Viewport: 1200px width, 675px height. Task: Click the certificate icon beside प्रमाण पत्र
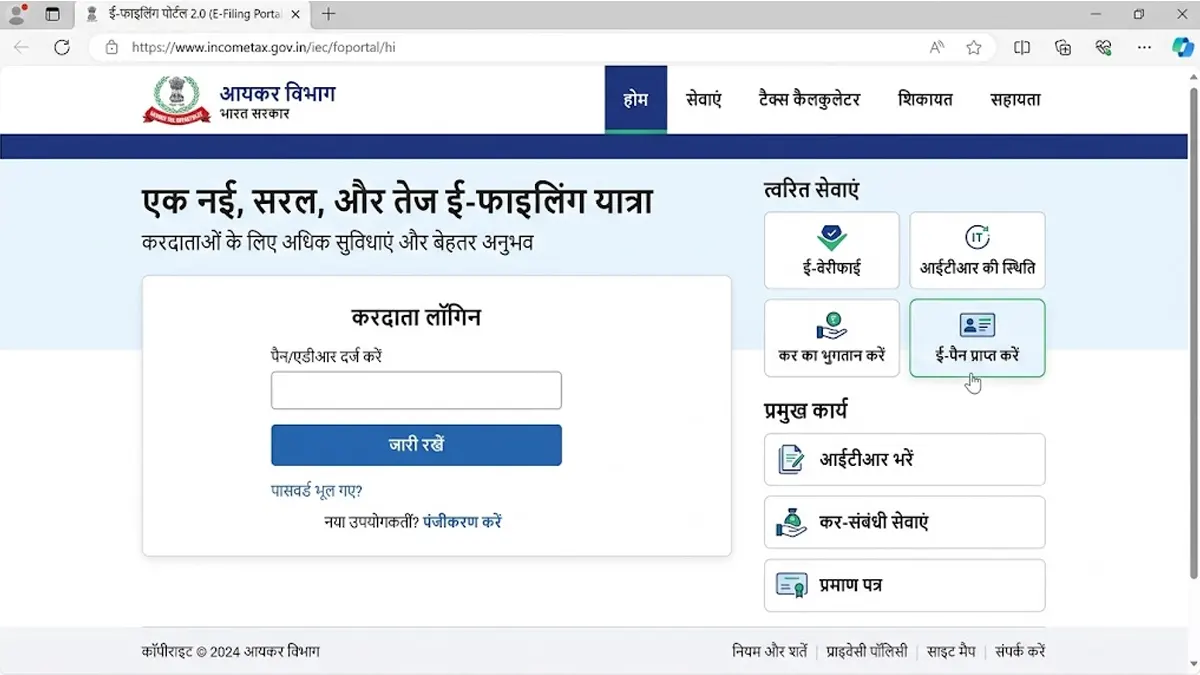click(x=792, y=585)
